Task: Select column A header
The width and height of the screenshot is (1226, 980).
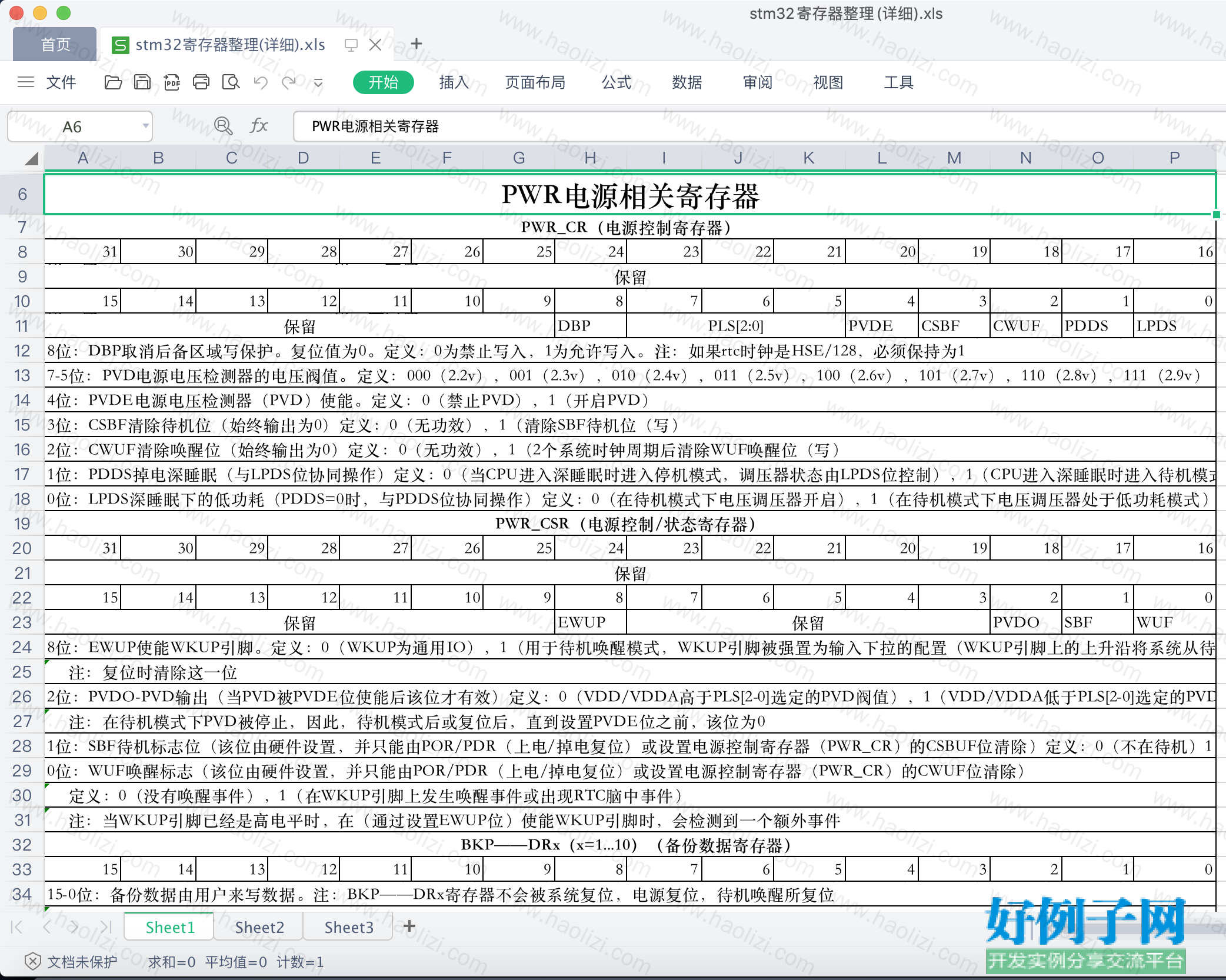Action: point(83,158)
